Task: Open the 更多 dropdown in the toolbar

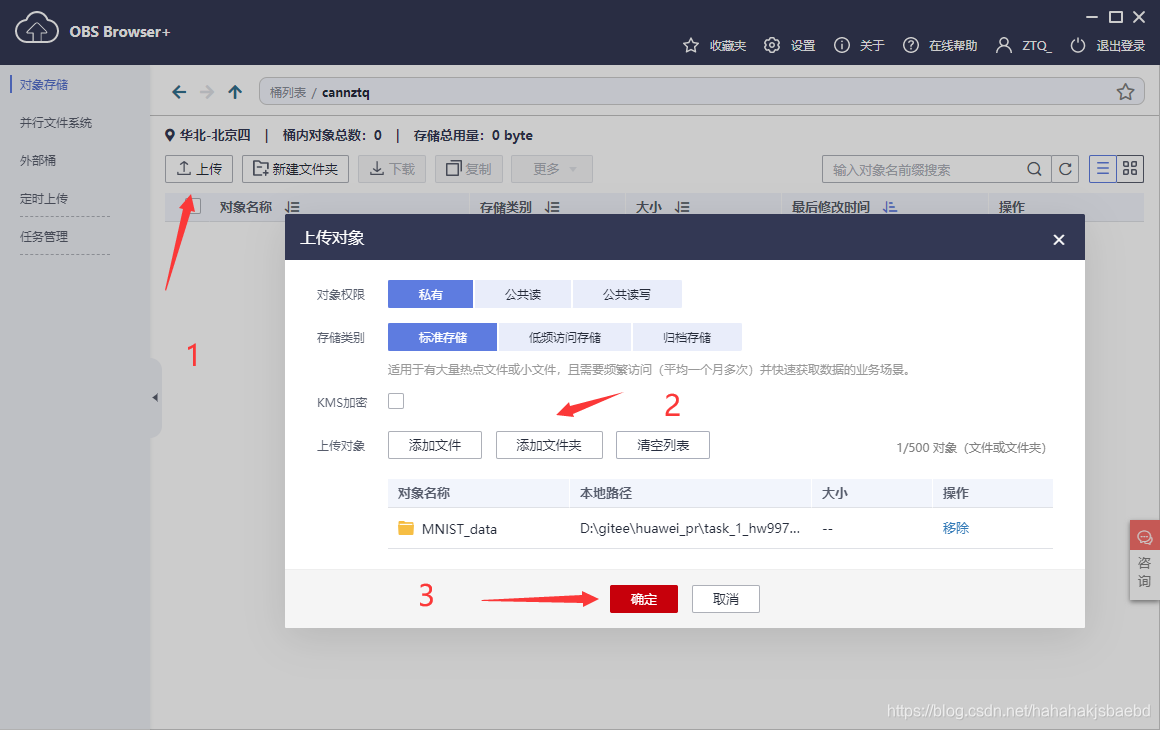Action: pyautogui.click(x=552, y=169)
